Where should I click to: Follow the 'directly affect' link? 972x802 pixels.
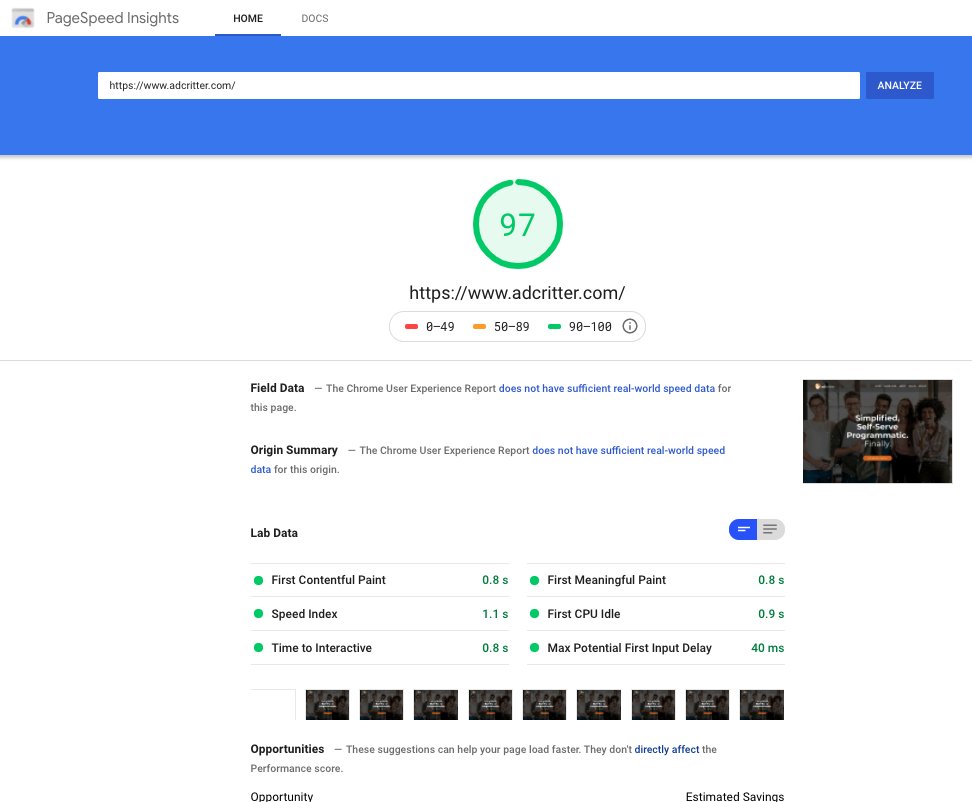666,749
